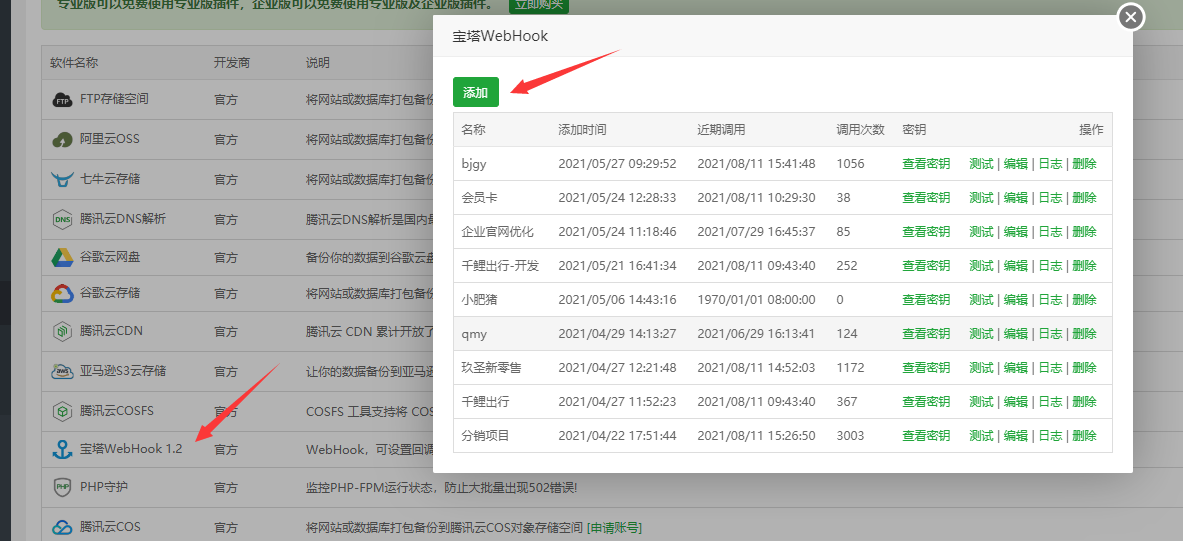Click the PHP守护 plugin name
The width and height of the screenshot is (1183, 541).
103,487
